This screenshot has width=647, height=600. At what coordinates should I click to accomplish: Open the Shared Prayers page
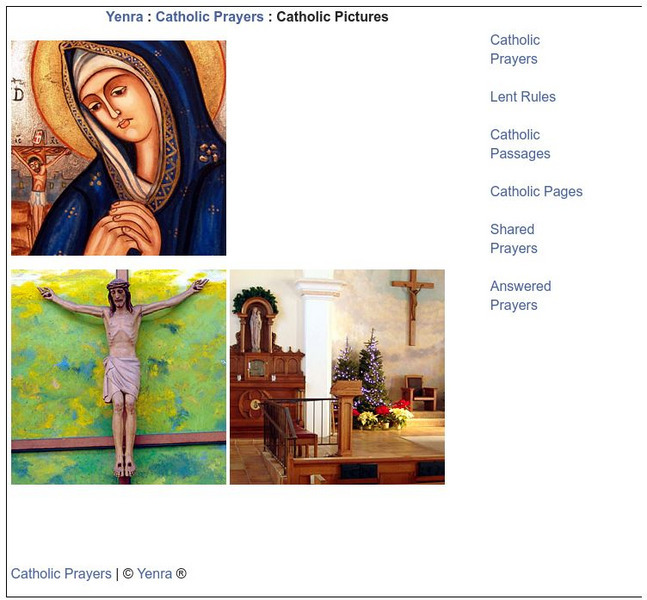point(514,239)
